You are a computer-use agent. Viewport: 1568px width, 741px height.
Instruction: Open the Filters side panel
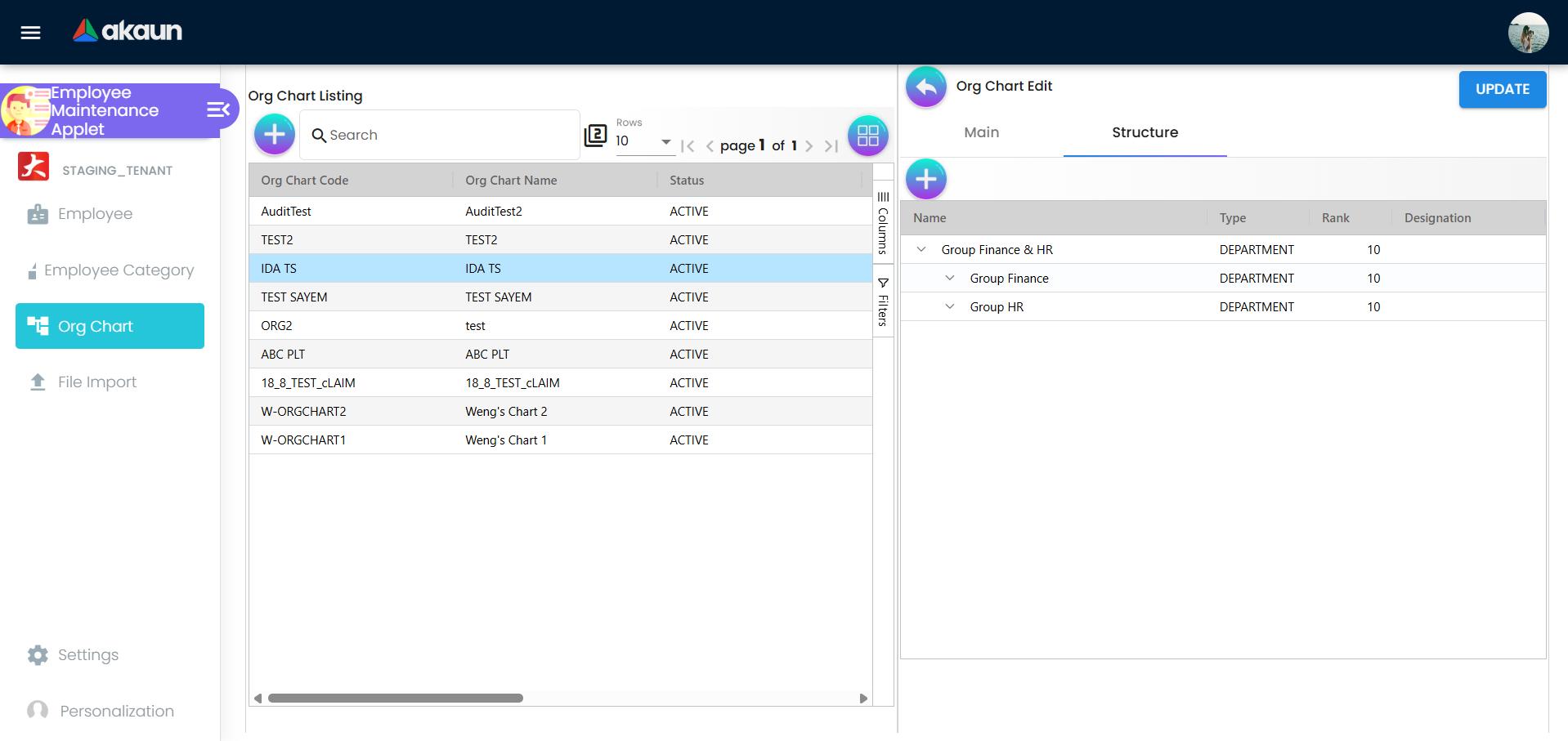883,301
